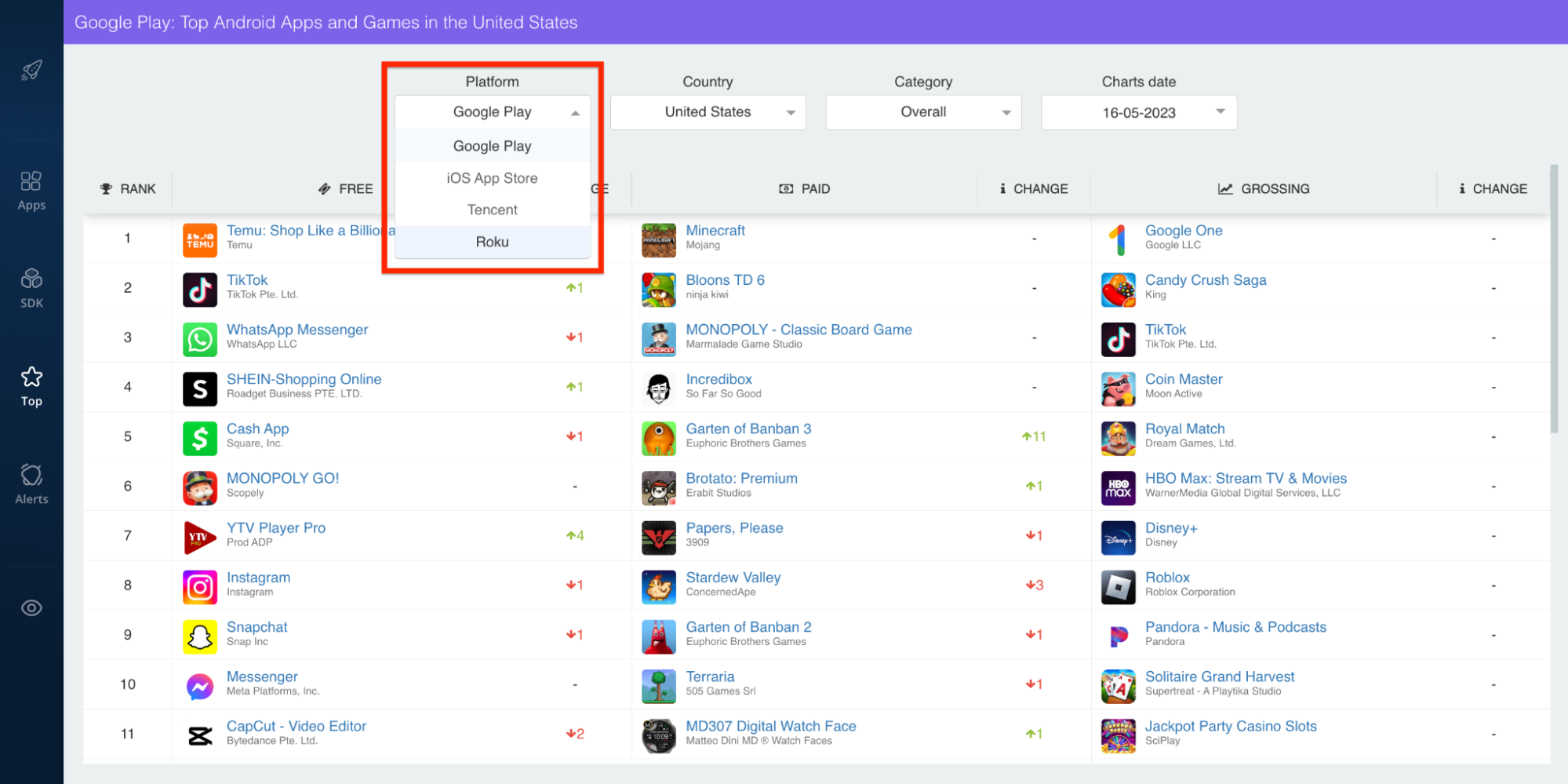
Task: Open the Charts date dropdown
Action: coord(1139,112)
